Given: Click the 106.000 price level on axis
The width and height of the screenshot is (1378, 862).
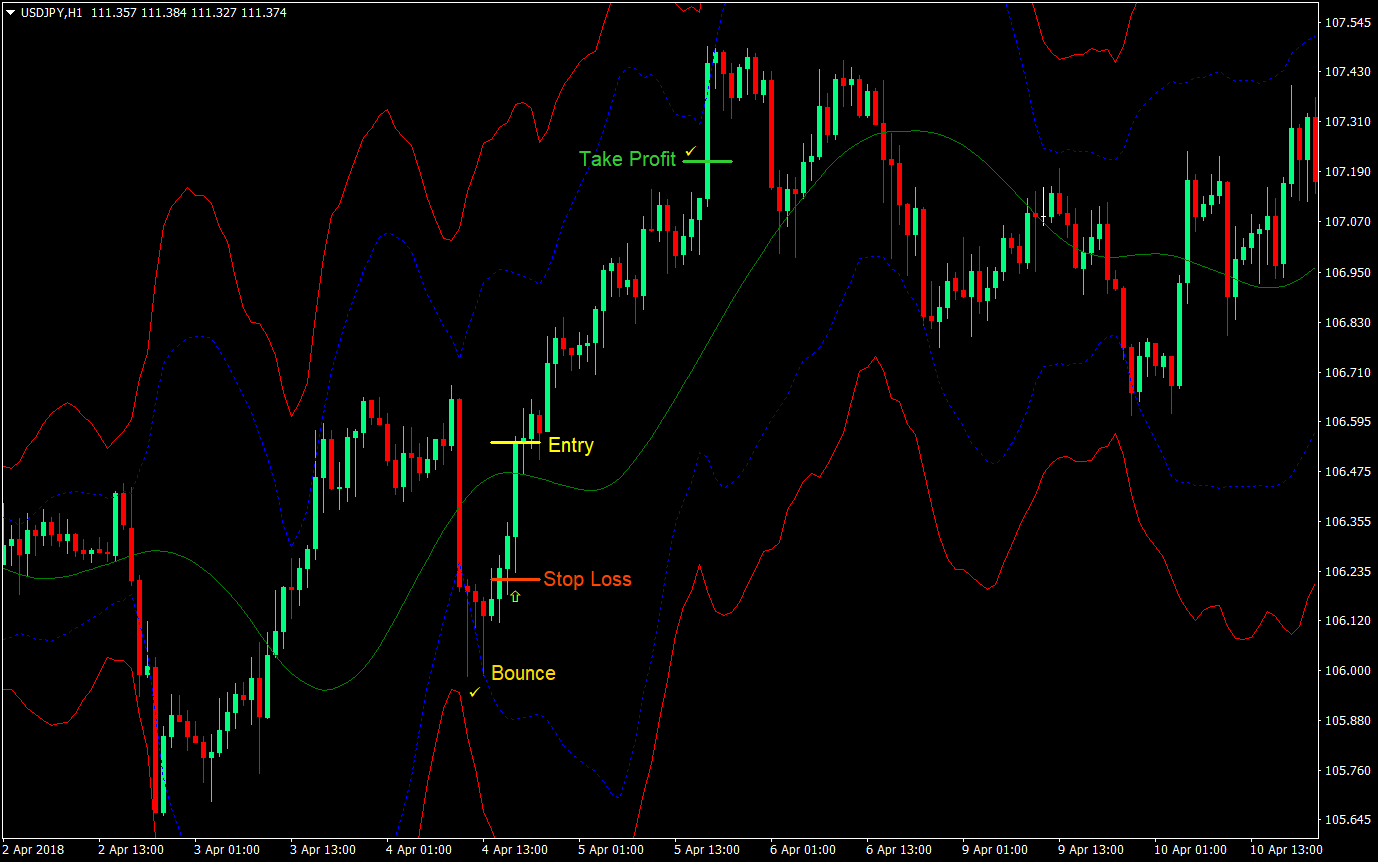Looking at the screenshot, I should (1346, 671).
